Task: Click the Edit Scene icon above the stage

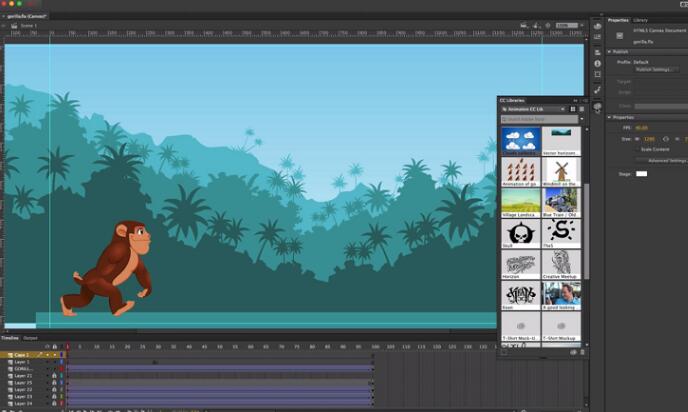Action: point(523,25)
